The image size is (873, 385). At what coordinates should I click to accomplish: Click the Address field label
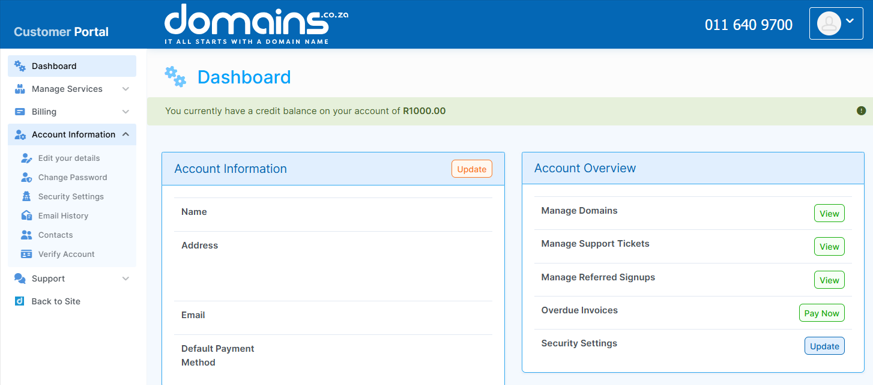199,245
